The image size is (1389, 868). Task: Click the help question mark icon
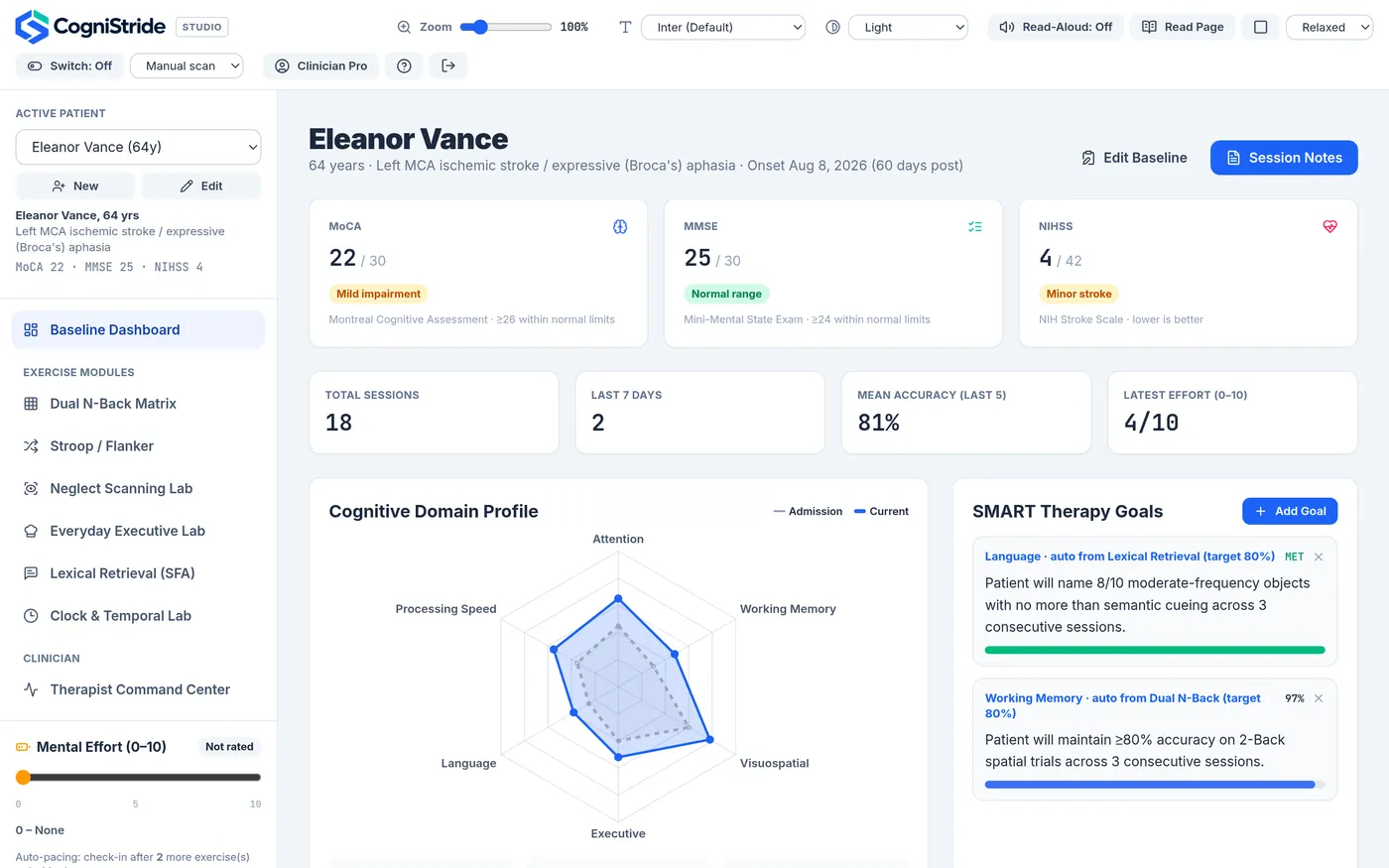(x=404, y=65)
